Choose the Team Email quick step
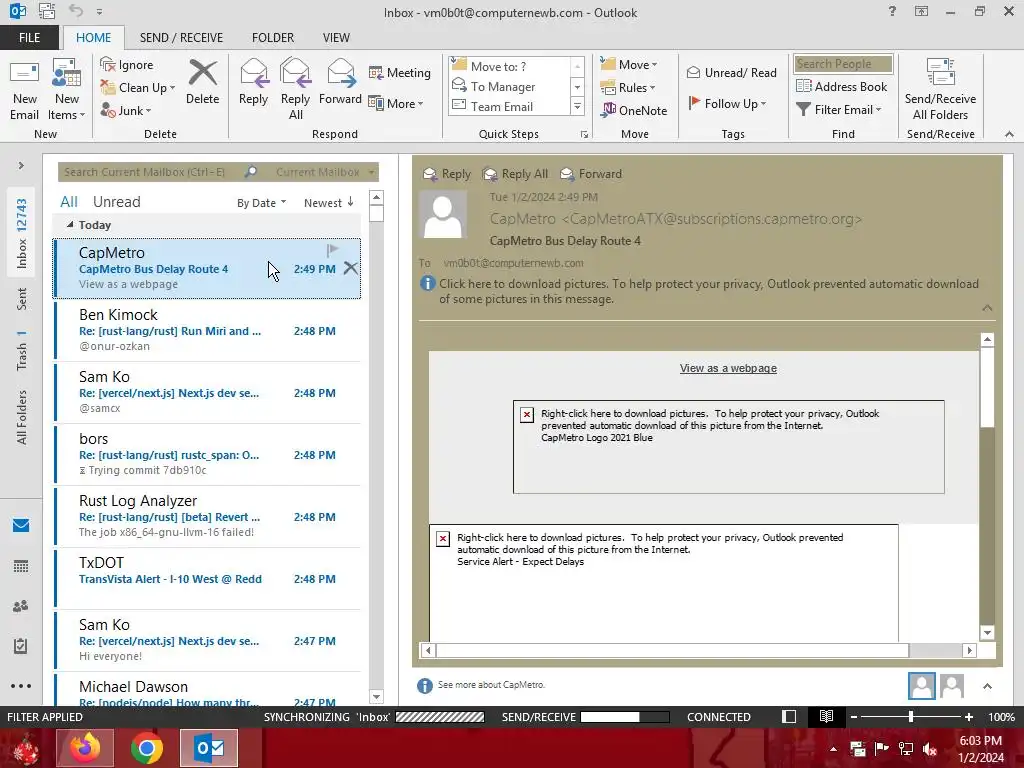The image size is (1024, 768). pos(509,106)
